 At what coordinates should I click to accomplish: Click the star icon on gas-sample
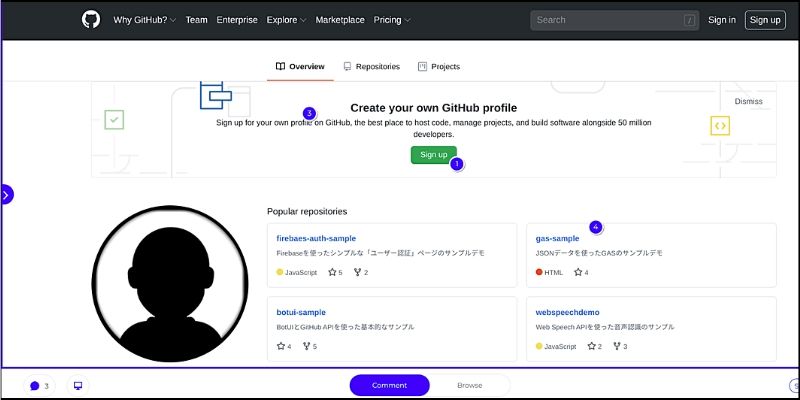(x=578, y=272)
